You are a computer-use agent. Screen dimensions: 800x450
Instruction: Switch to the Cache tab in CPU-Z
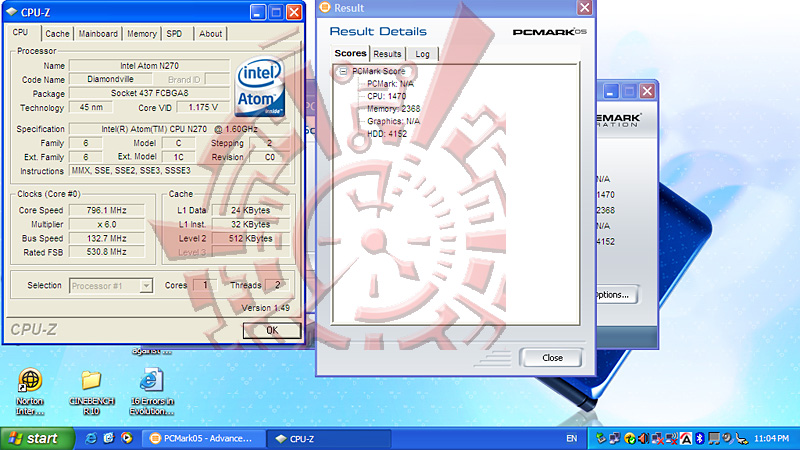pyautogui.click(x=57, y=34)
